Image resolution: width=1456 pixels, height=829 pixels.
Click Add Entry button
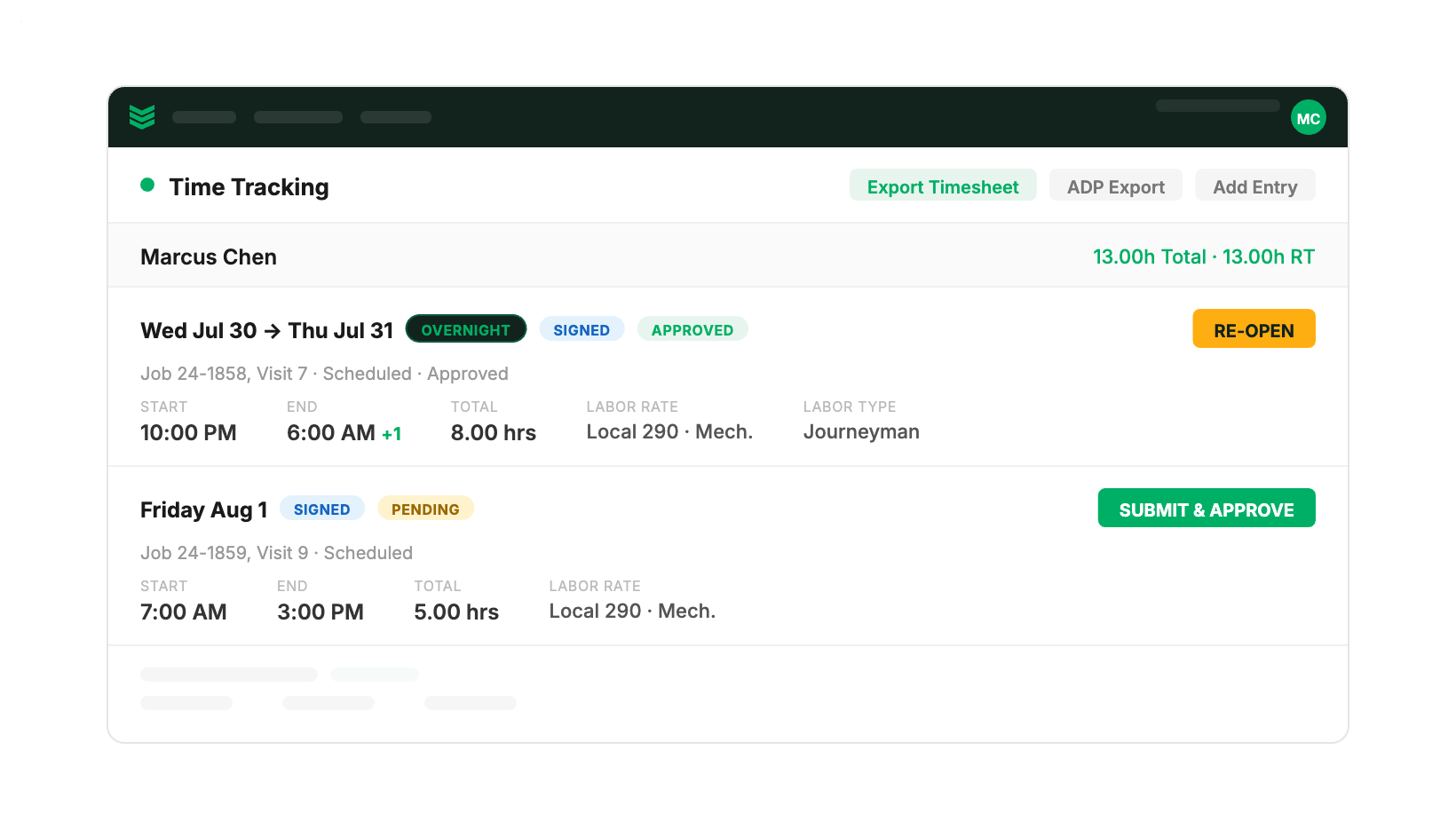tap(1254, 186)
